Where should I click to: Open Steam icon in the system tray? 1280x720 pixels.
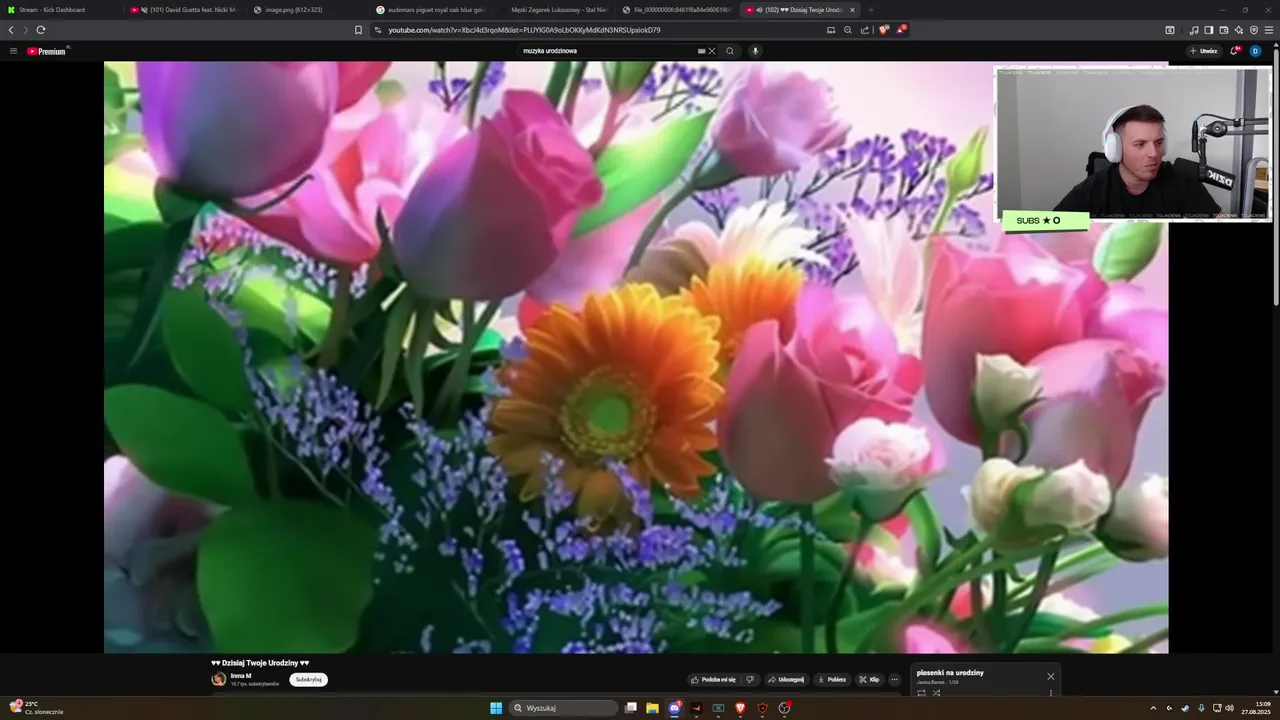tap(1185, 708)
